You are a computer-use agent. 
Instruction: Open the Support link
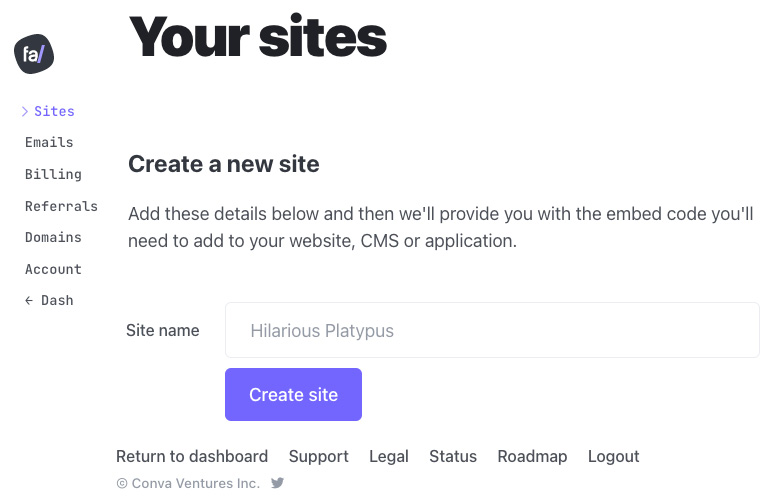point(318,456)
